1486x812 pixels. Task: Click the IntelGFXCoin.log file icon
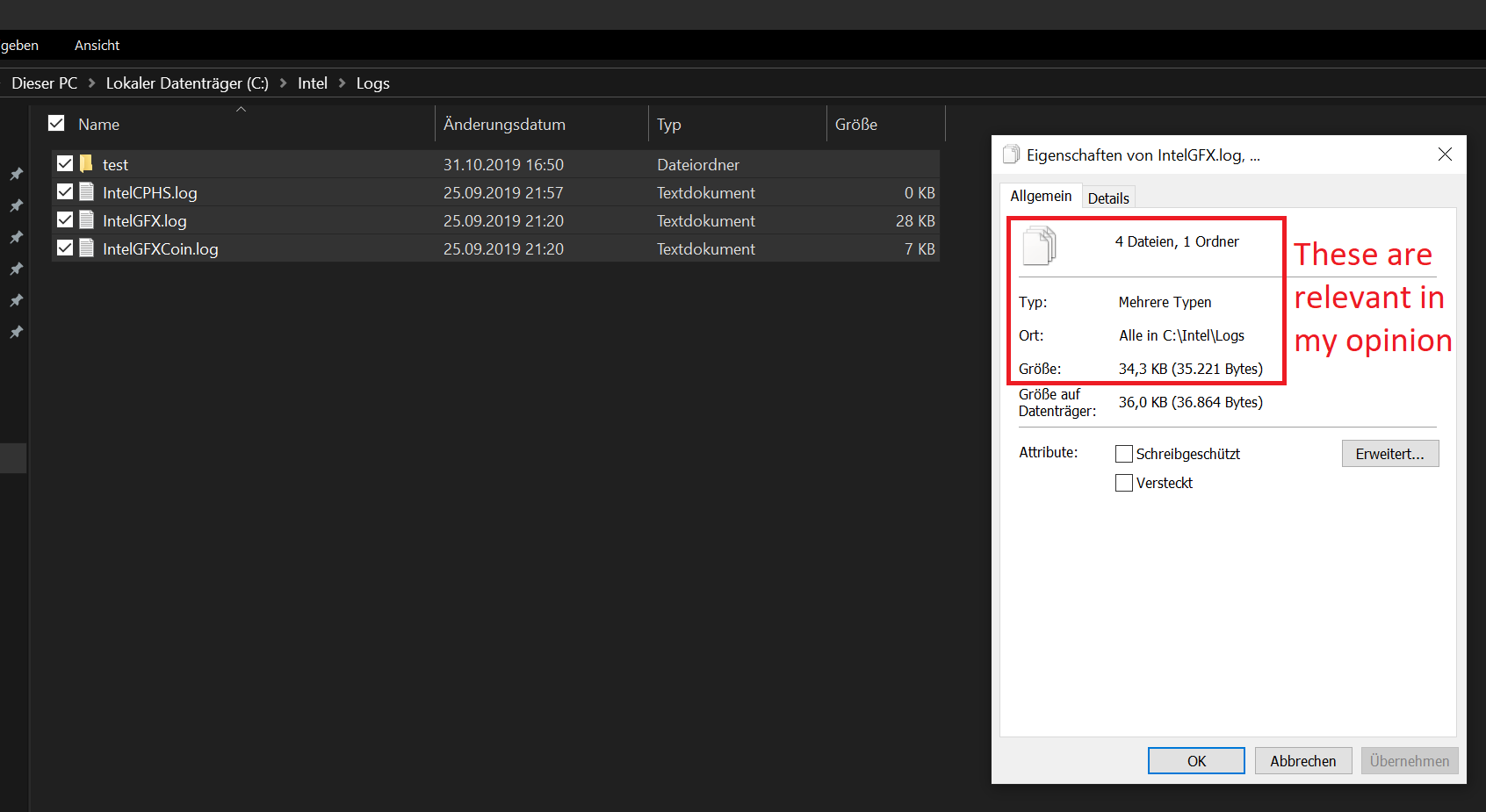click(x=86, y=248)
